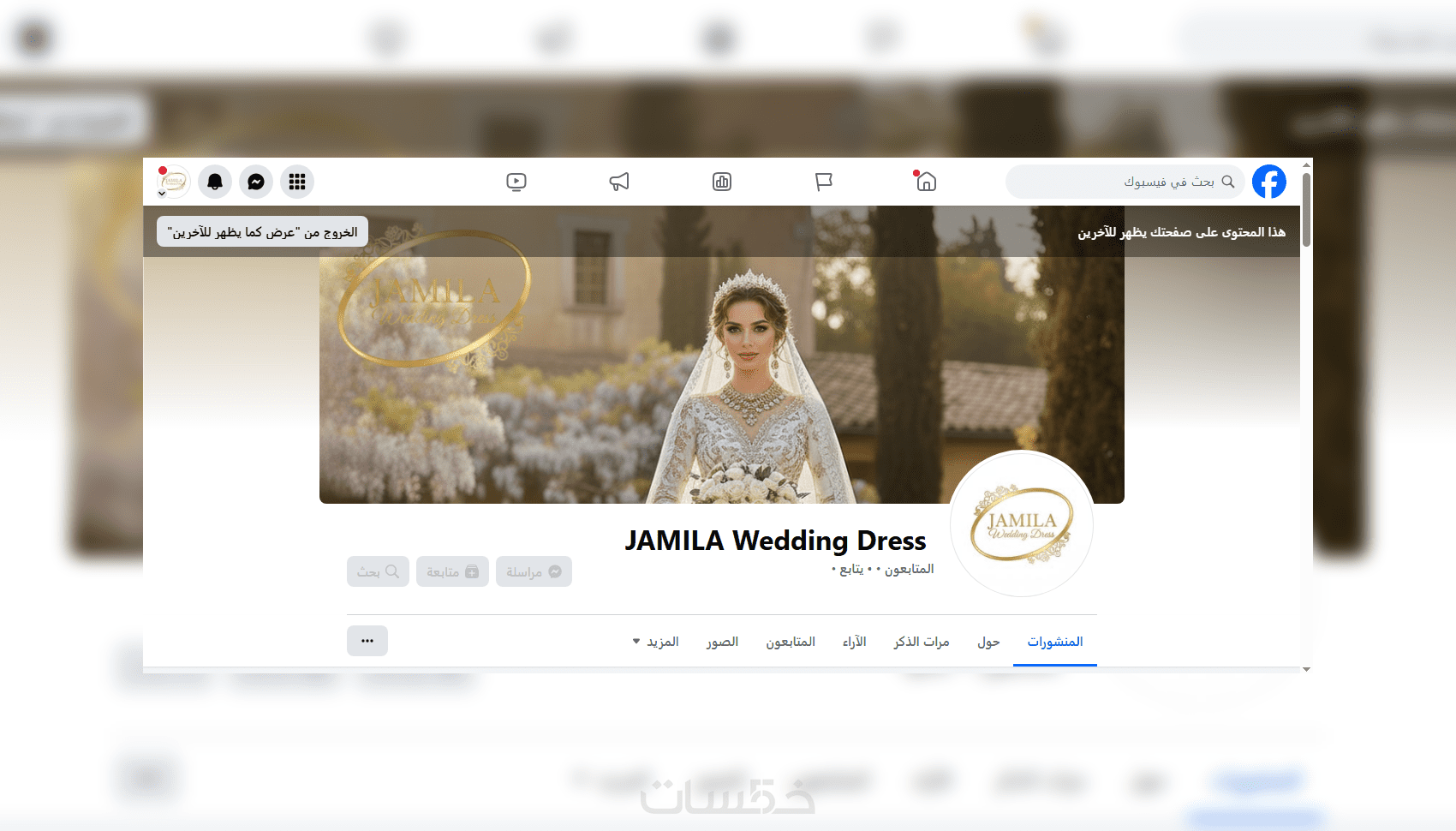The height and width of the screenshot is (831, 1456).
Task: Open the notifications bell
Action: point(215,182)
